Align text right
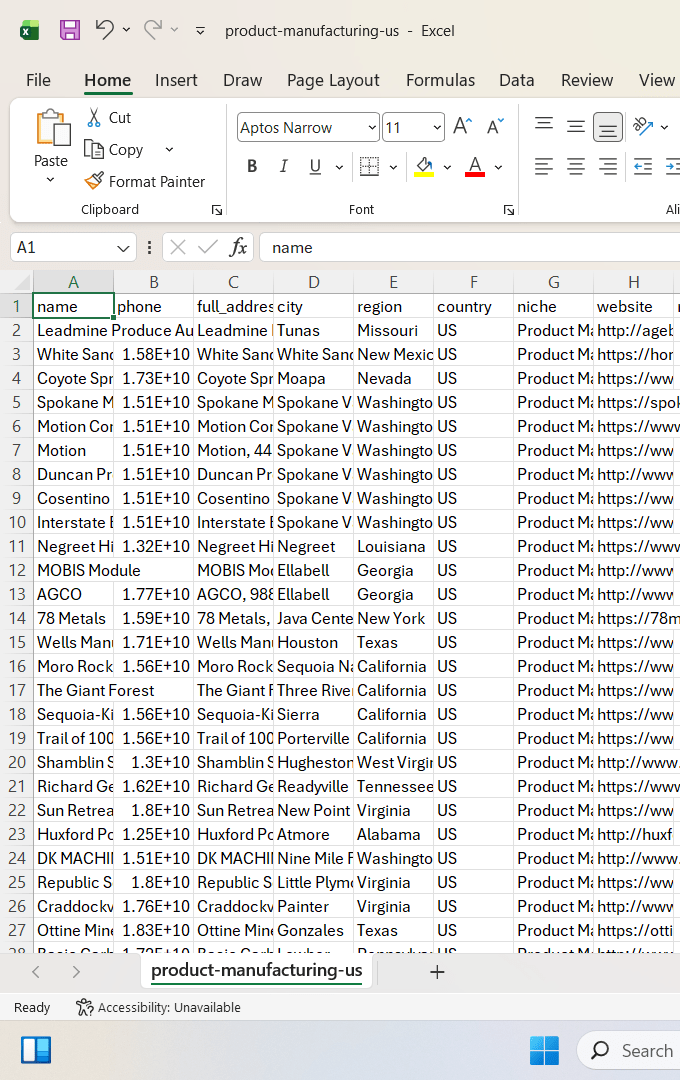Image resolution: width=680 pixels, height=1080 pixels. (x=608, y=167)
